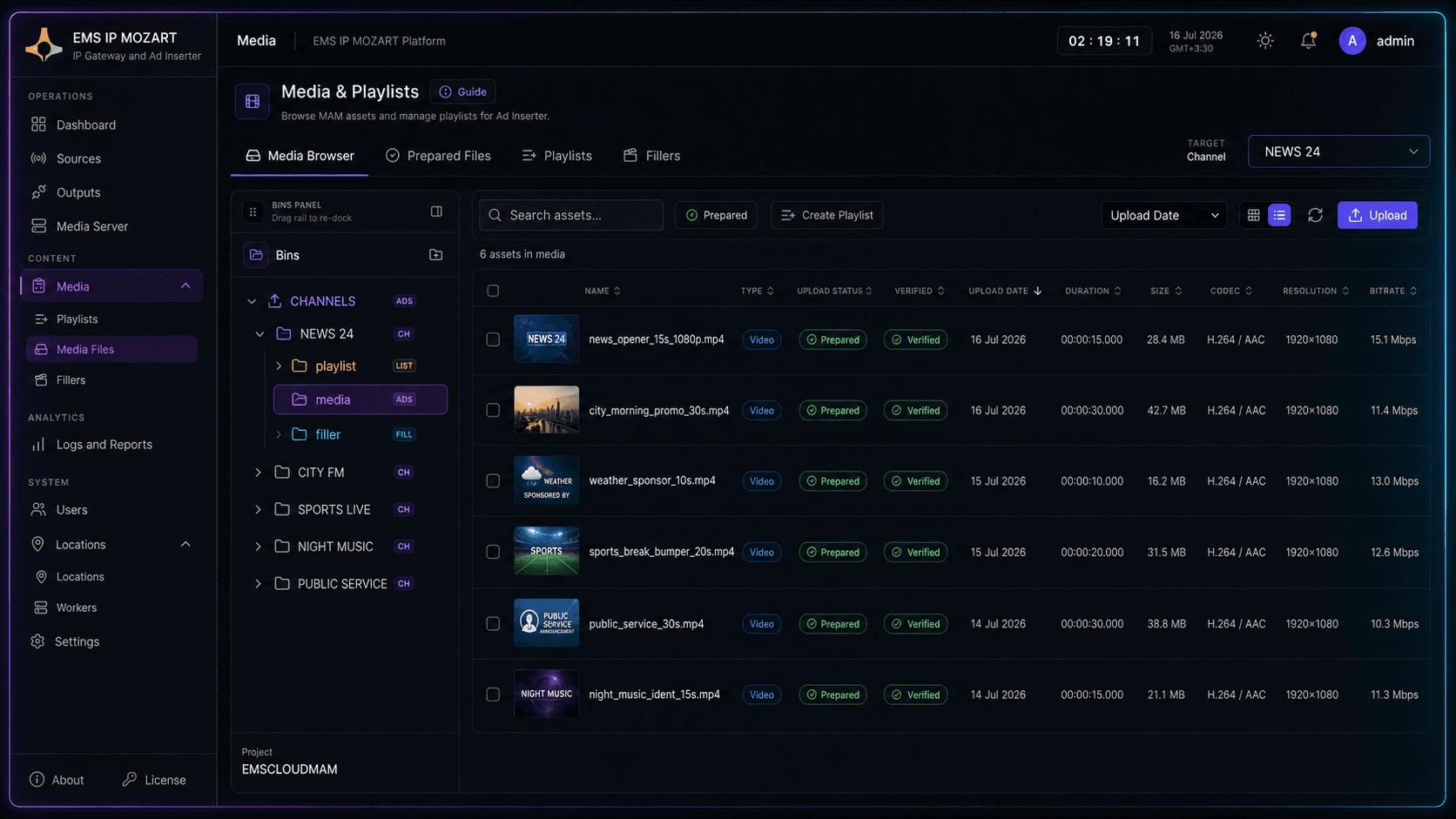Viewport: 1456px width, 819px height.
Task: Select all assets checkbox in header
Action: pyautogui.click(x=493, y=291)
